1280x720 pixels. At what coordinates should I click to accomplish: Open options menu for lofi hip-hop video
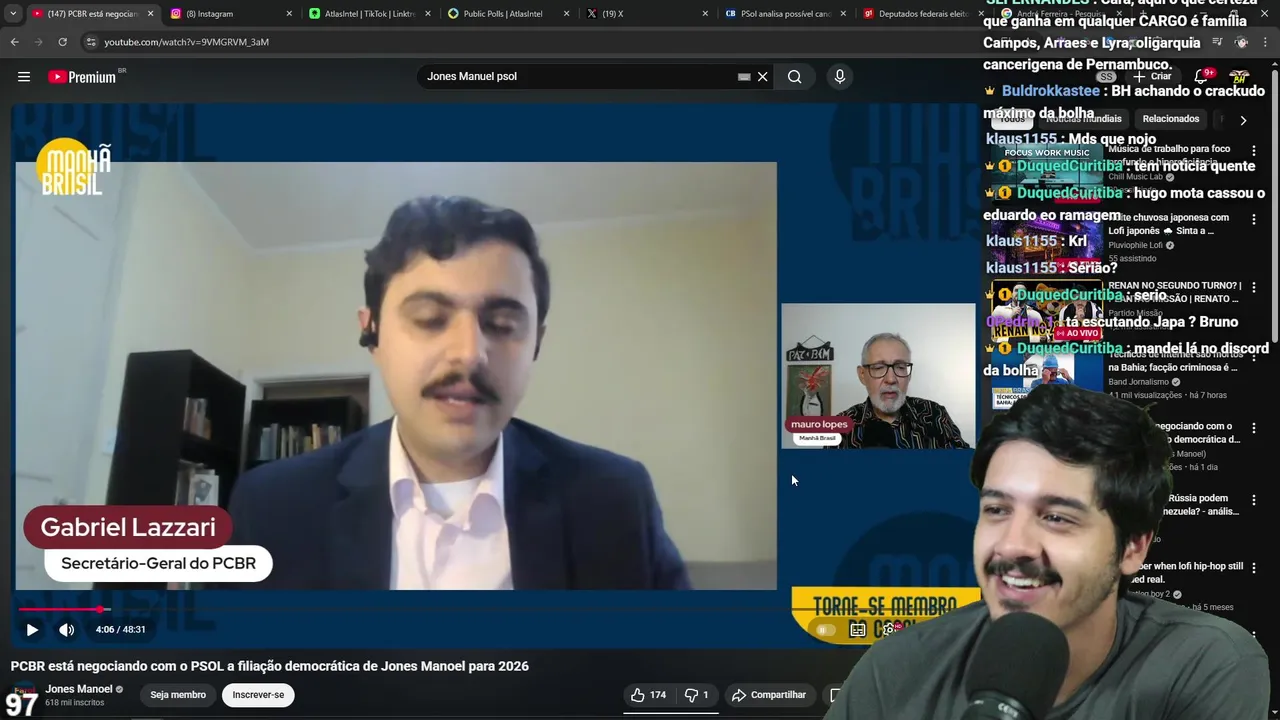[x=1254, y=570]
